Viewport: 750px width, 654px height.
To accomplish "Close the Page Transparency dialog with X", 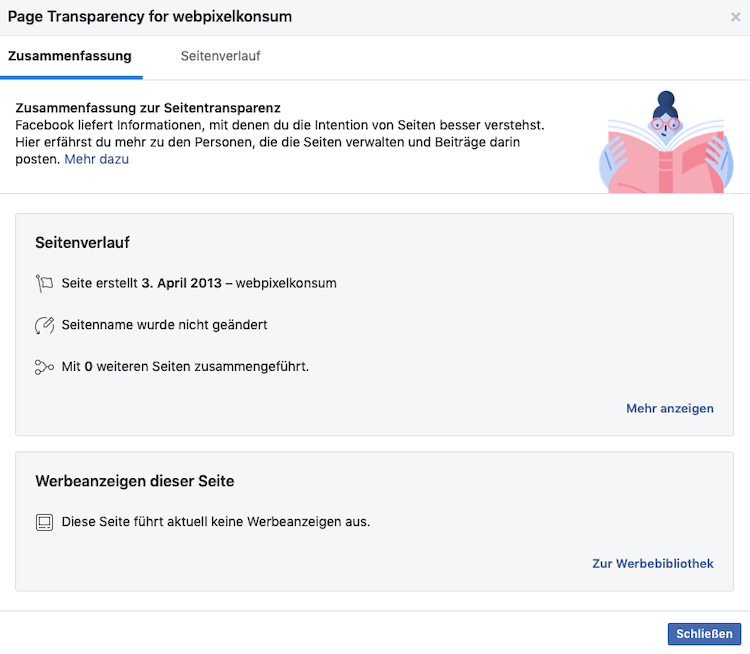I will [x=735, y=17].
